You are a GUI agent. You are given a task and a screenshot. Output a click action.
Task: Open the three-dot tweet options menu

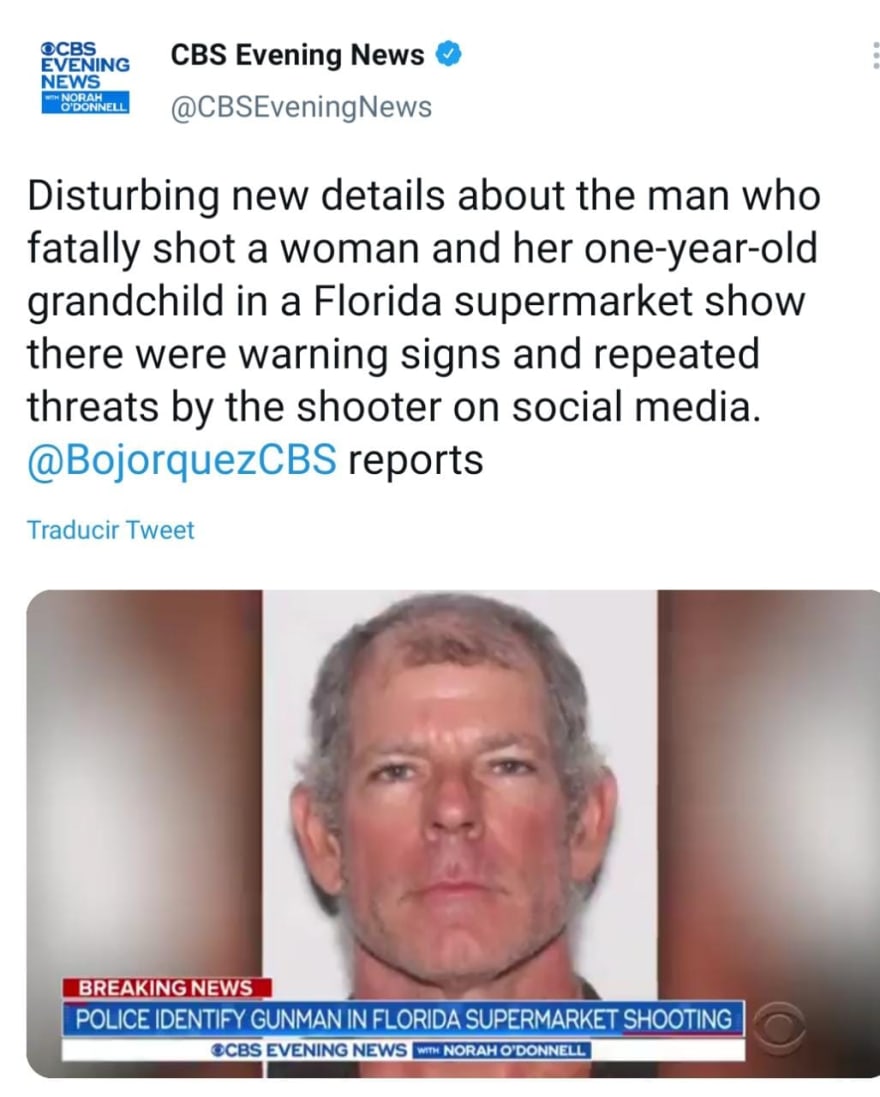point(874,55)
